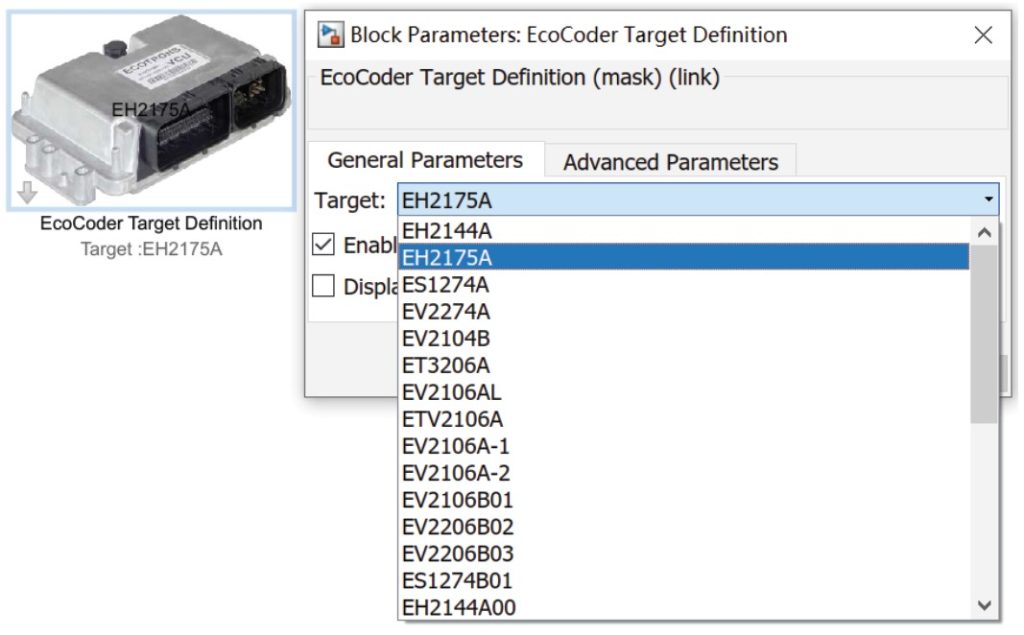The height and width of the screenshot is (635, 1024).
Task: Select ES1274B01 target option
Action: [x=684, y=580]
